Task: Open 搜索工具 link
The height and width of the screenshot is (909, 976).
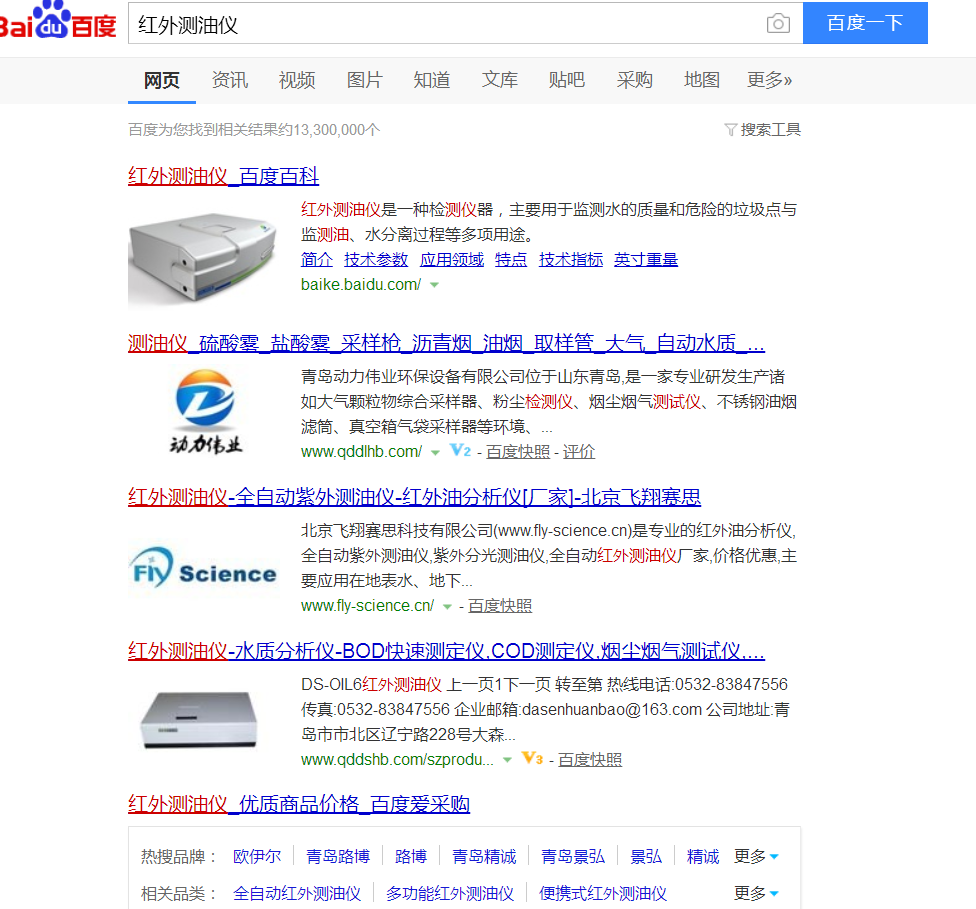Action: pyautogui.click(x=771, y=130)
